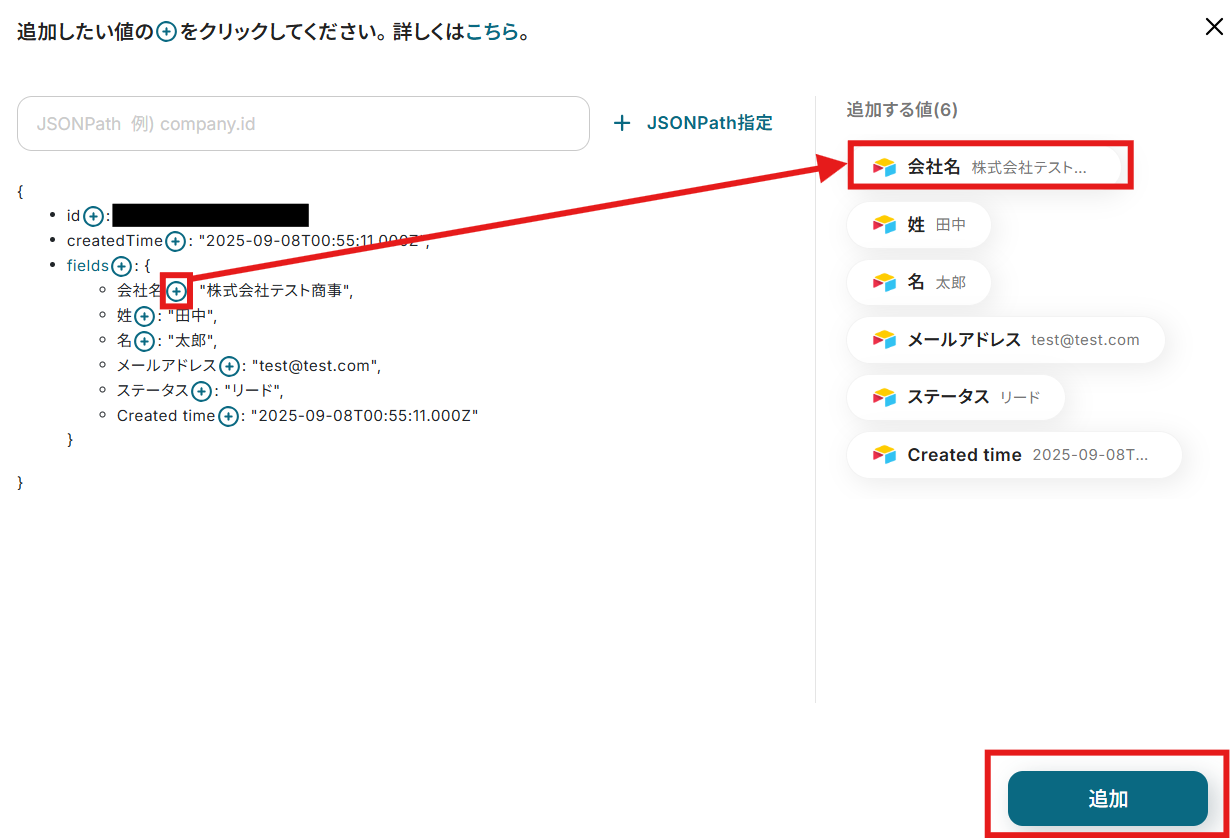Add メールアドレス field with its plus icon
The height and width of the screenshot is (838, 1230).
[x=229, y=366]
